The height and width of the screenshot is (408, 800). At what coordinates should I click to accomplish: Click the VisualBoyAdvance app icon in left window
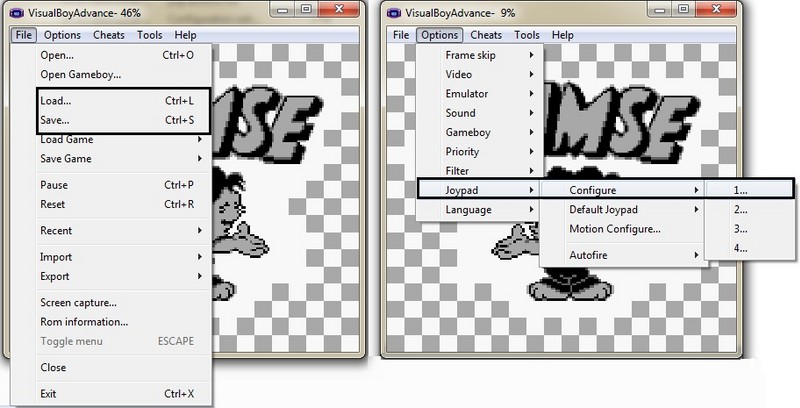click(17, 13)
